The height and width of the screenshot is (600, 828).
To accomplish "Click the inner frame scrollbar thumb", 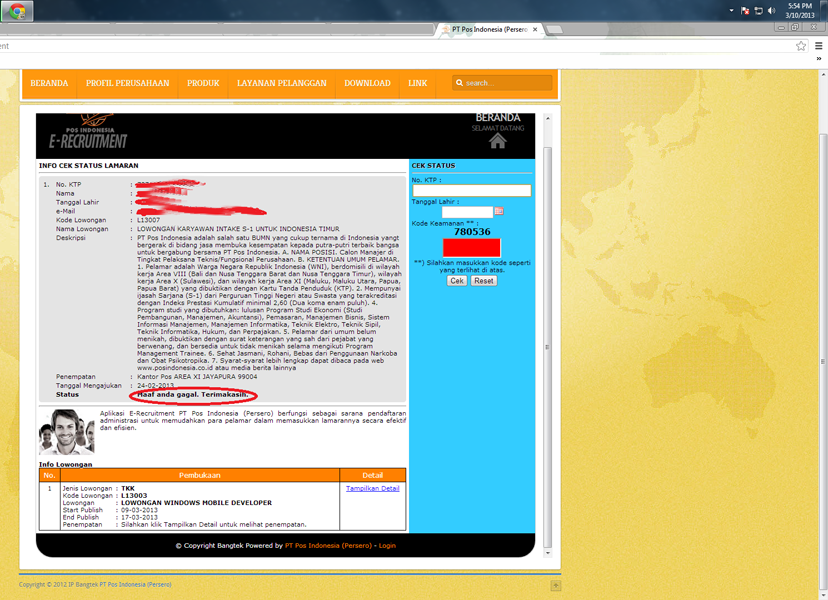I will 548,347.
